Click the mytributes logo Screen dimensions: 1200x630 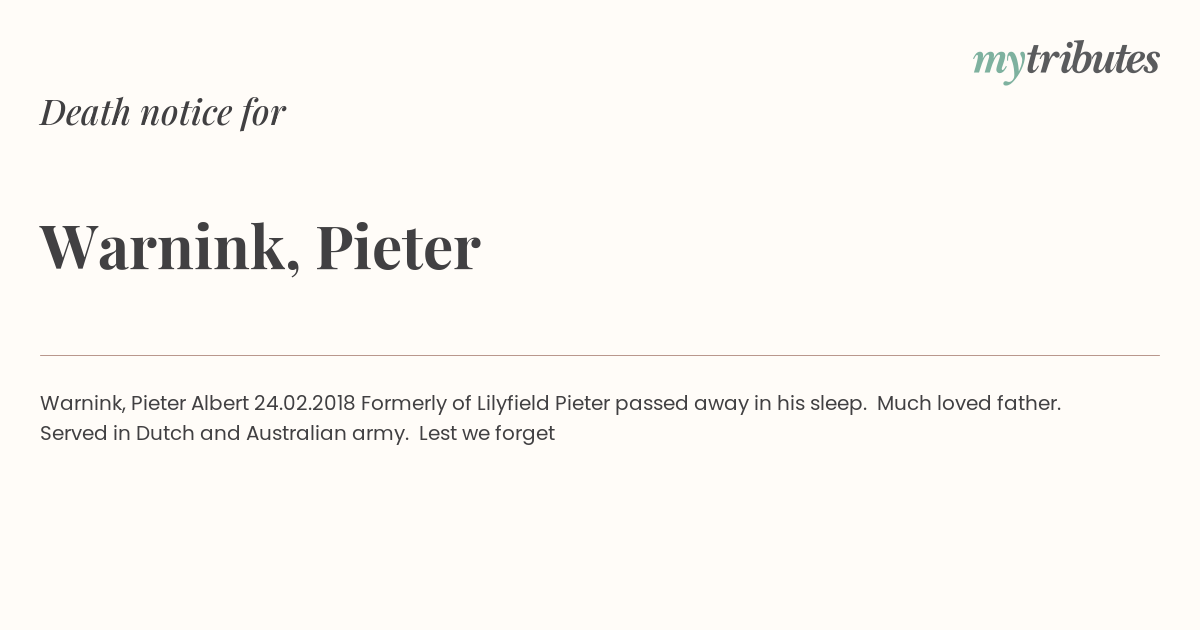(x=1066, y=61)
